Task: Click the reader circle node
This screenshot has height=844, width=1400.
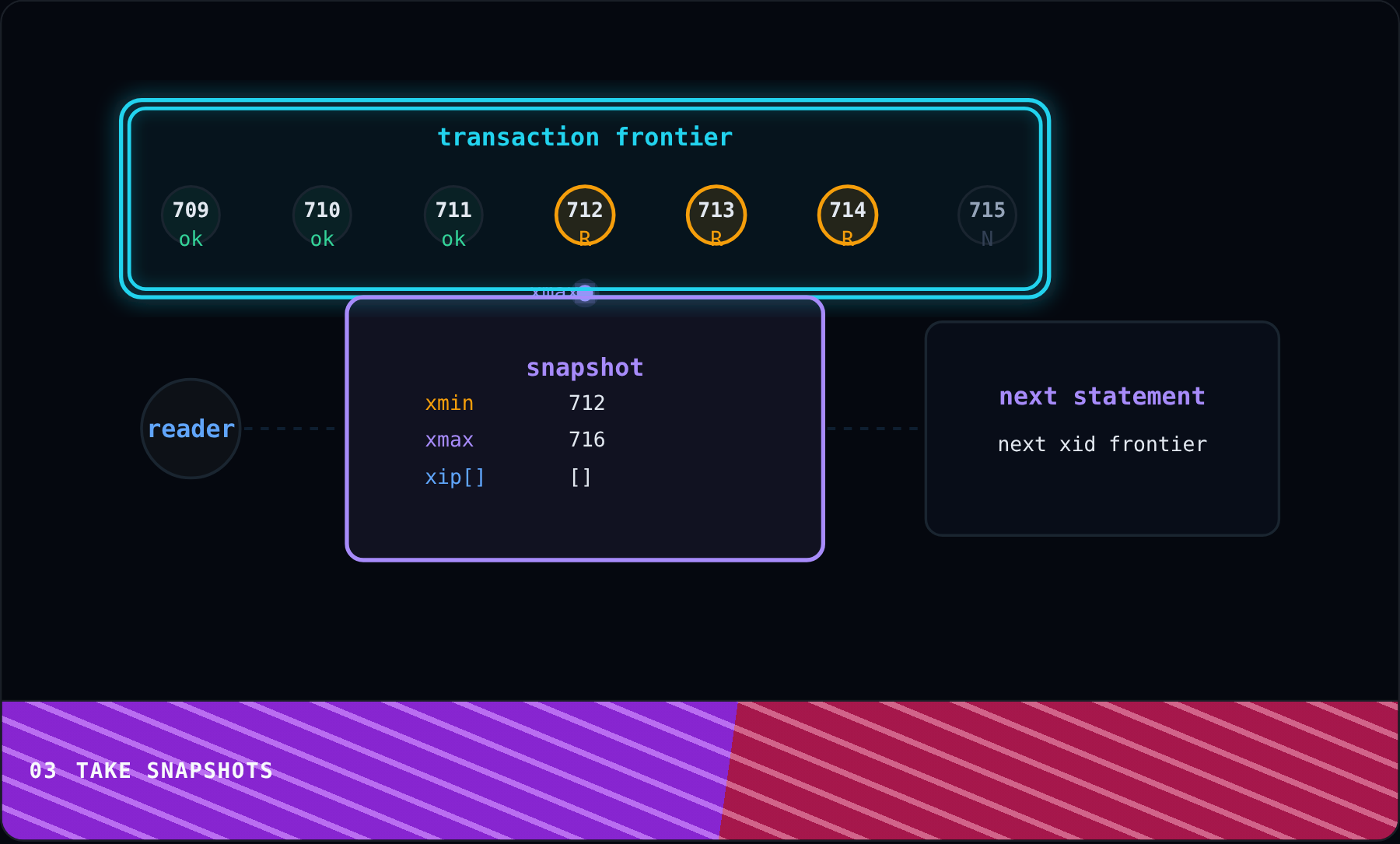Action: (191, 429)
